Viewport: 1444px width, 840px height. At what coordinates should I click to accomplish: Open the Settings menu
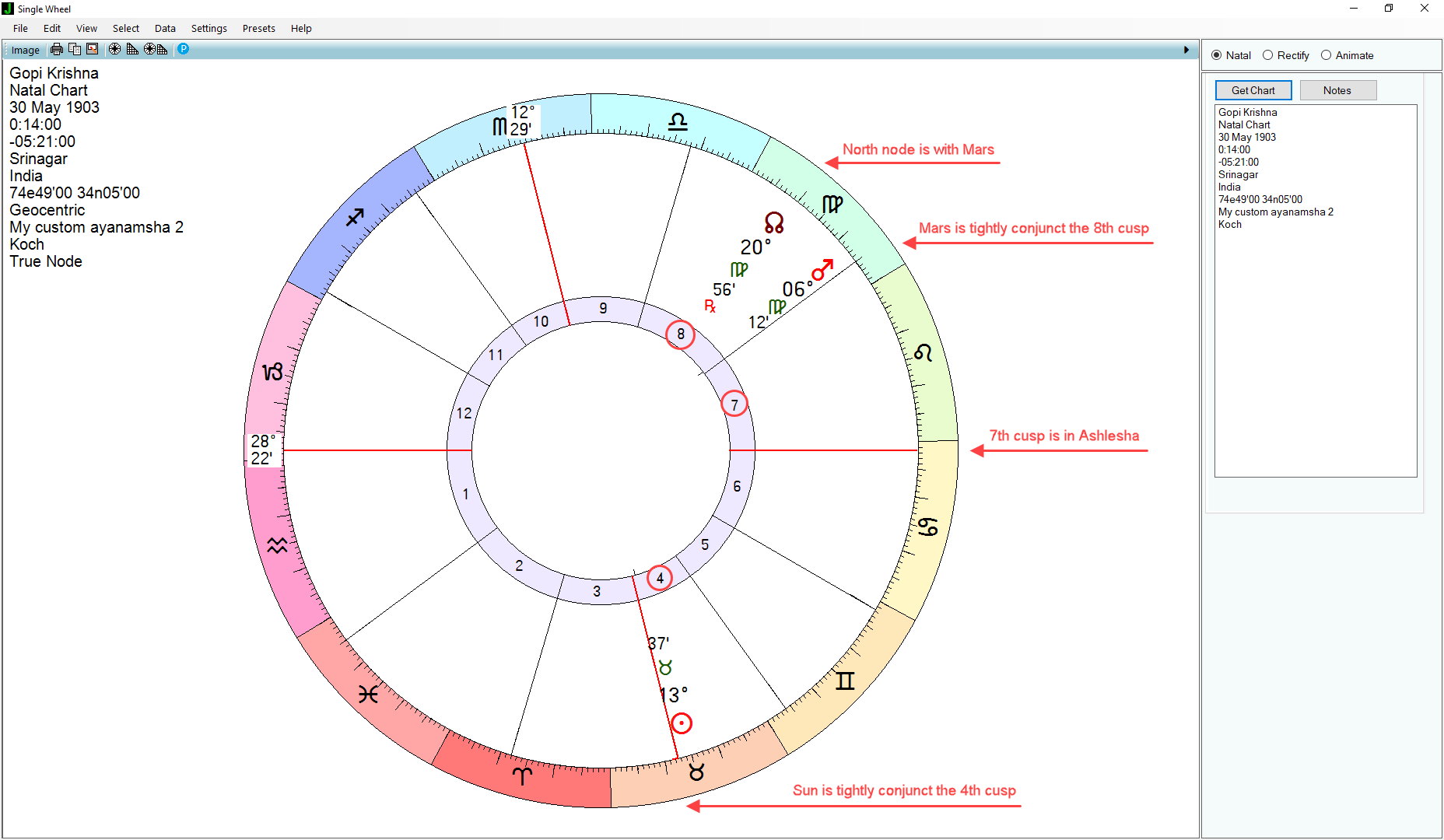point(209,29)
